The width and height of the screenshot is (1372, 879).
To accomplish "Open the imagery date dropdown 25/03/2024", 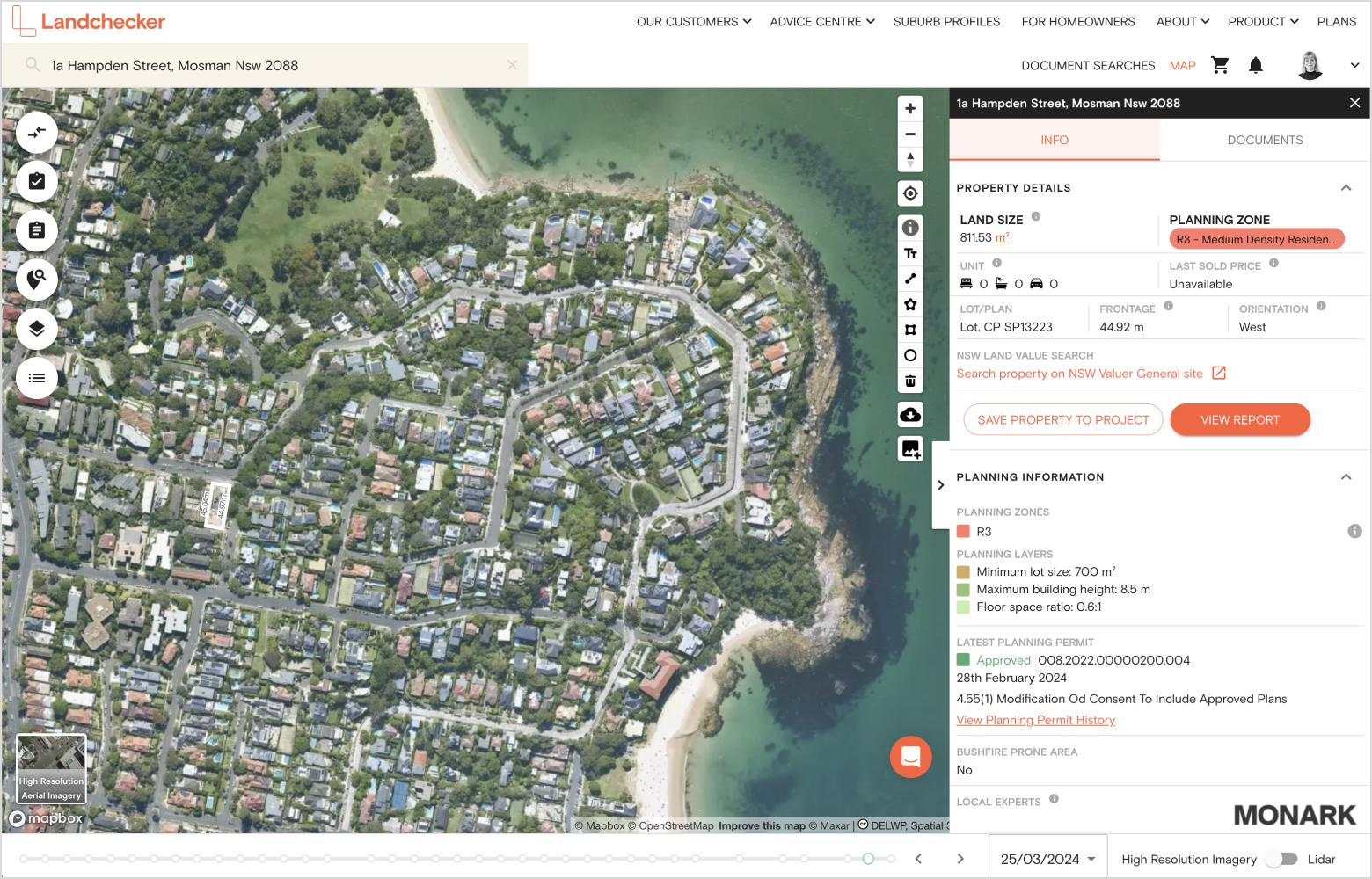I will [x=1047, y=859].
